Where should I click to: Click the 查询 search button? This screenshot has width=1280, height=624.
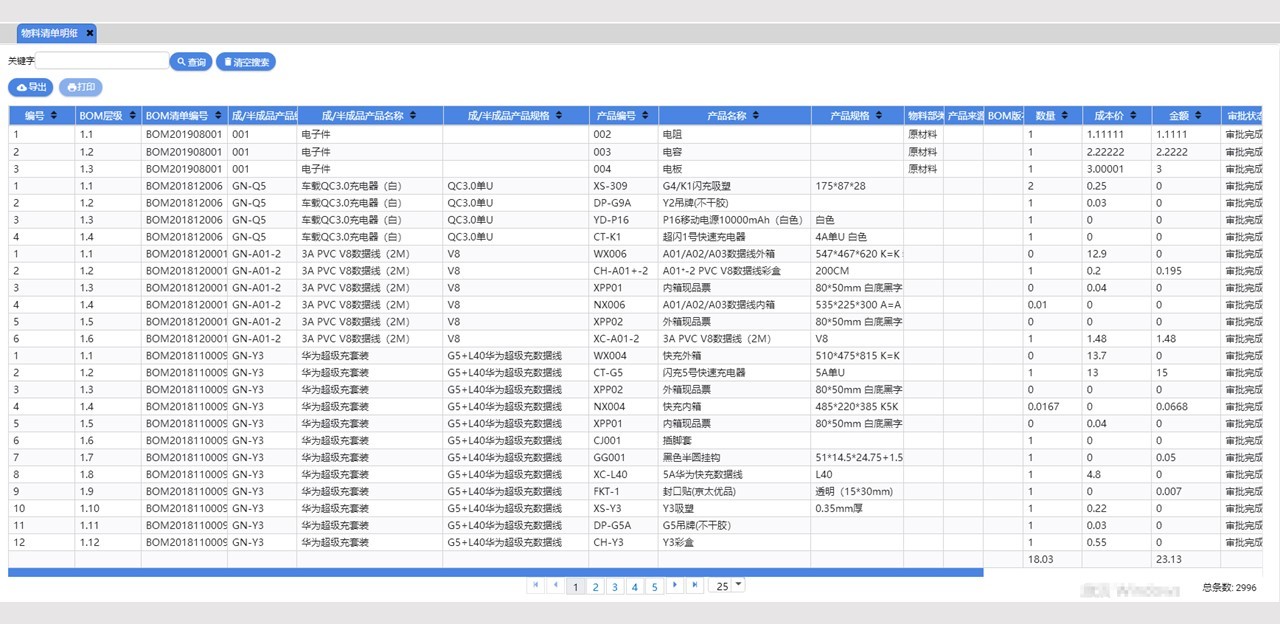(191, 62)
